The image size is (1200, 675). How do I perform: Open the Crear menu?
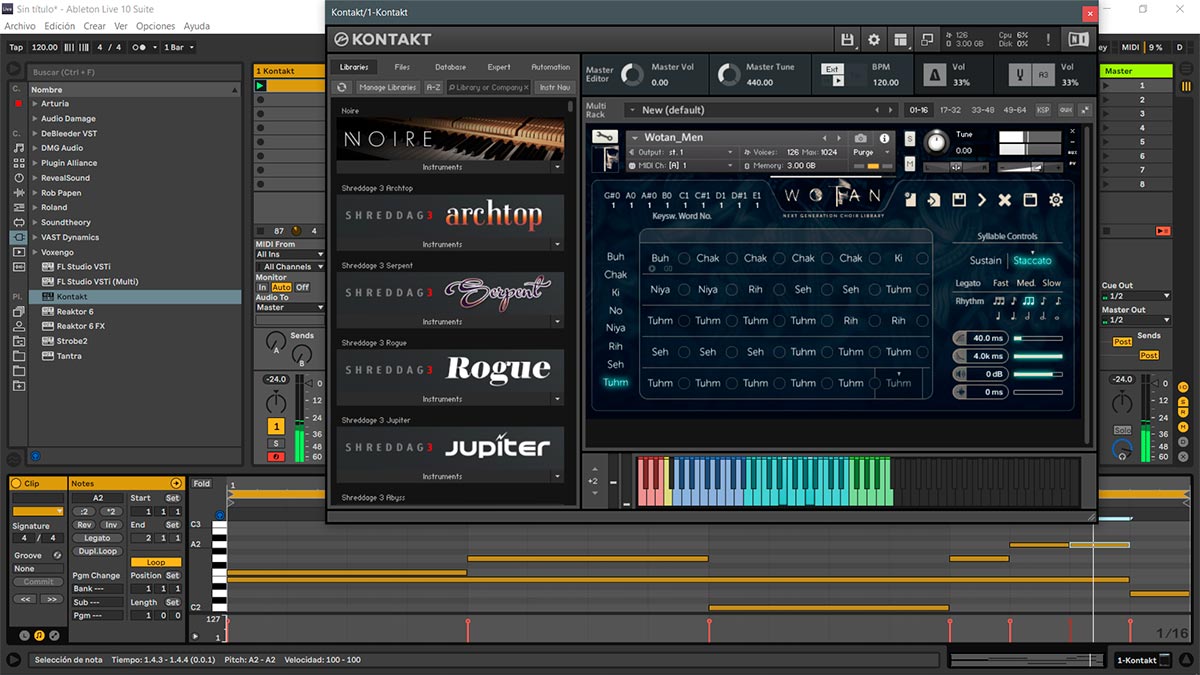point(94,26)
